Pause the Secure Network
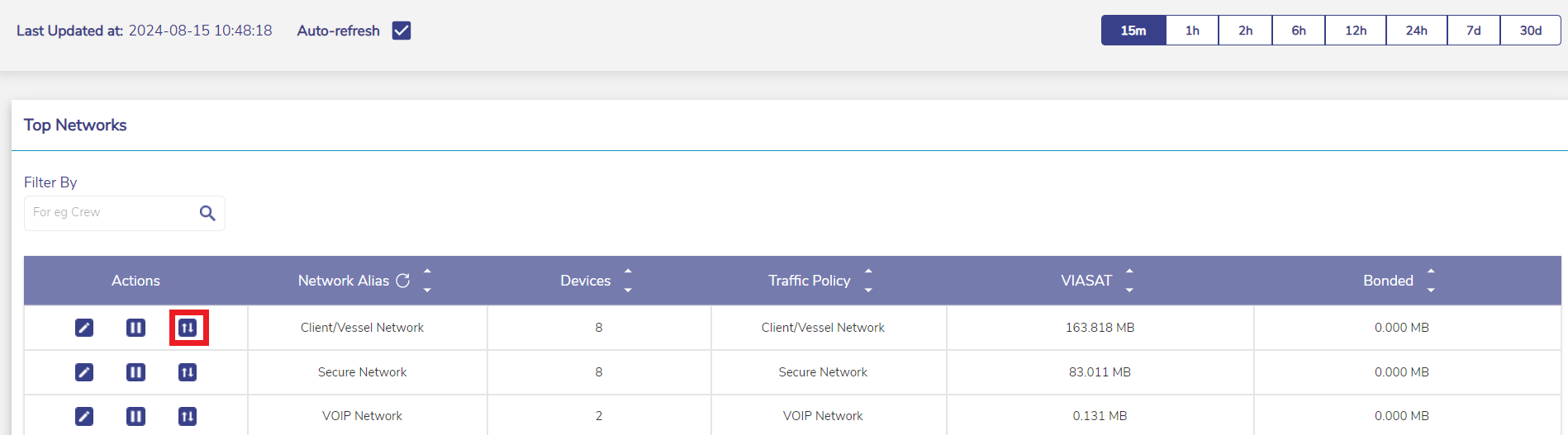Screen dimensions: 1568x435 [x=135, y=372]
